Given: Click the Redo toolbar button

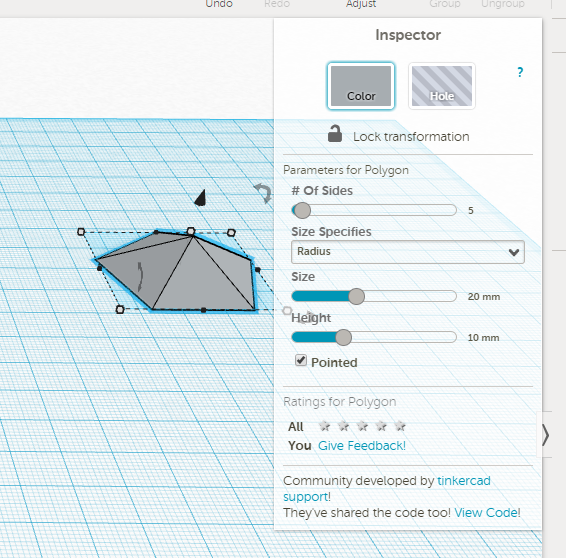Looking at the screenshot, I should coord(277,4).
